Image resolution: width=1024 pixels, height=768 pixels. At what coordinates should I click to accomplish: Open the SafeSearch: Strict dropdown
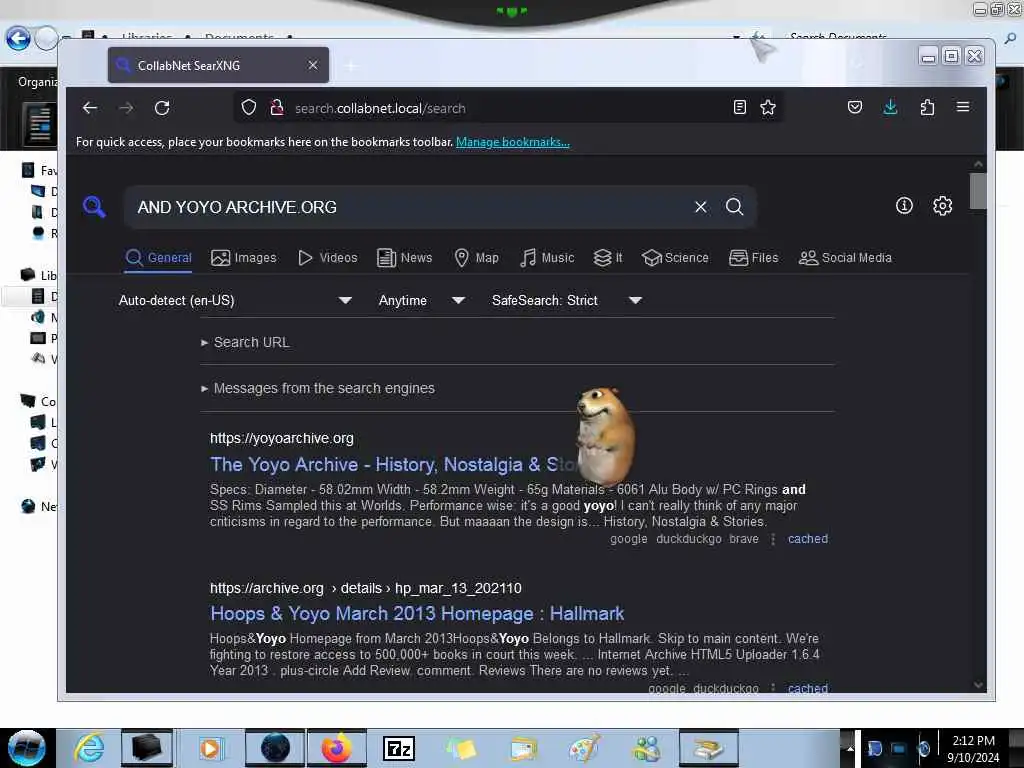pos(567,300)
